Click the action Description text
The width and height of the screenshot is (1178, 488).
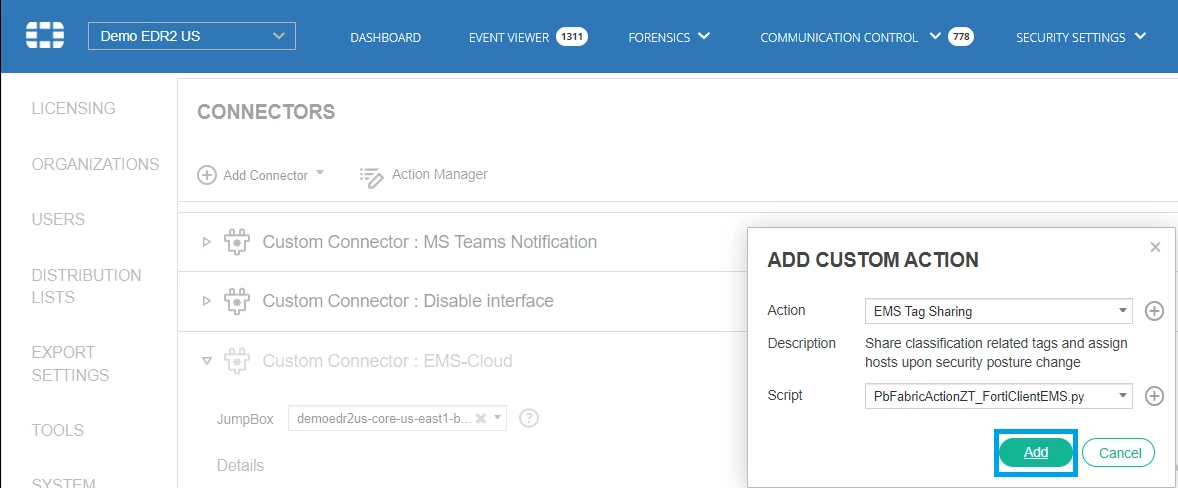pyautogui.click(x=996, y=353)
